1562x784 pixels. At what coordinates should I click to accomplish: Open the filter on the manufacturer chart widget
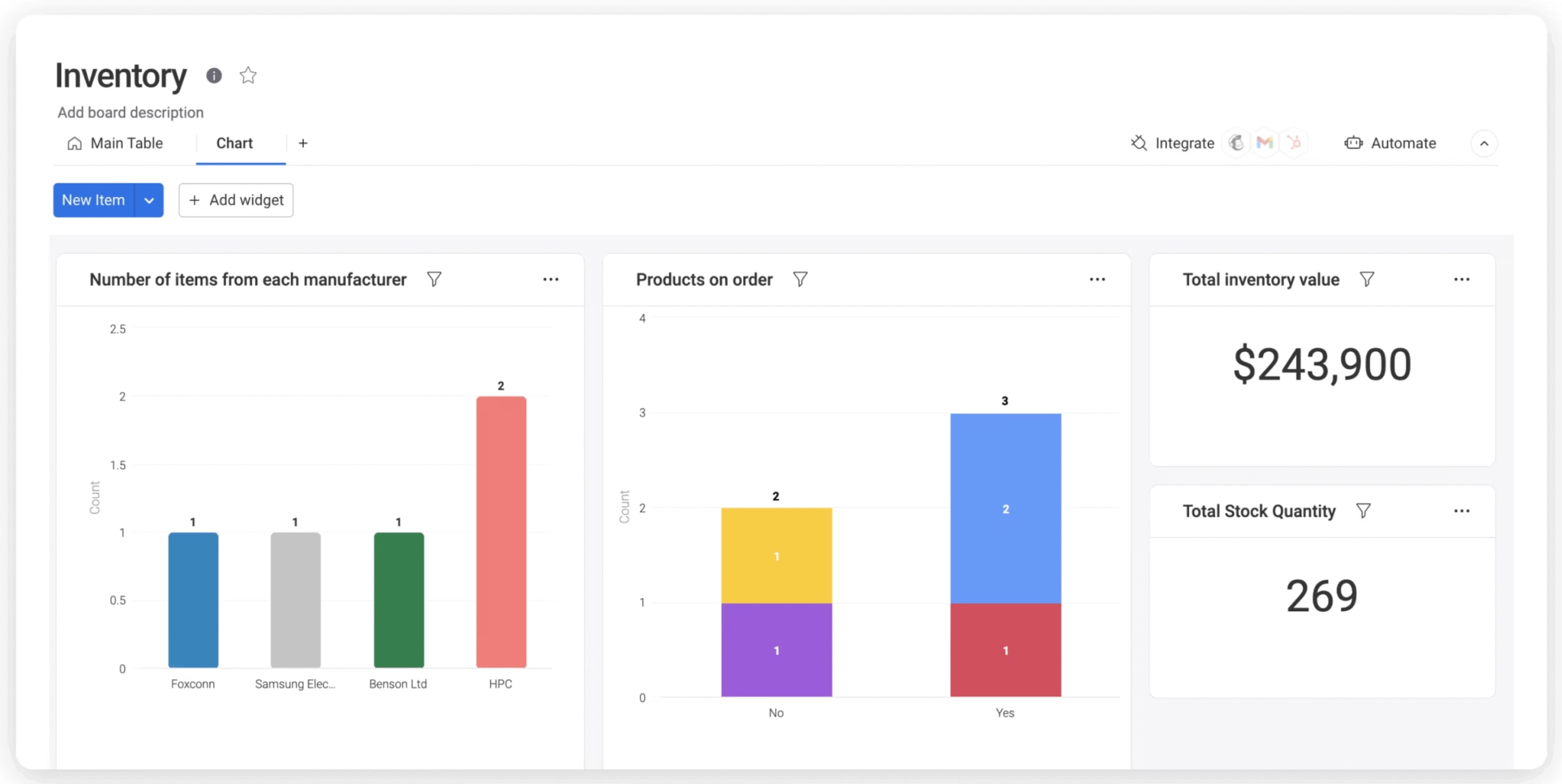434,279
